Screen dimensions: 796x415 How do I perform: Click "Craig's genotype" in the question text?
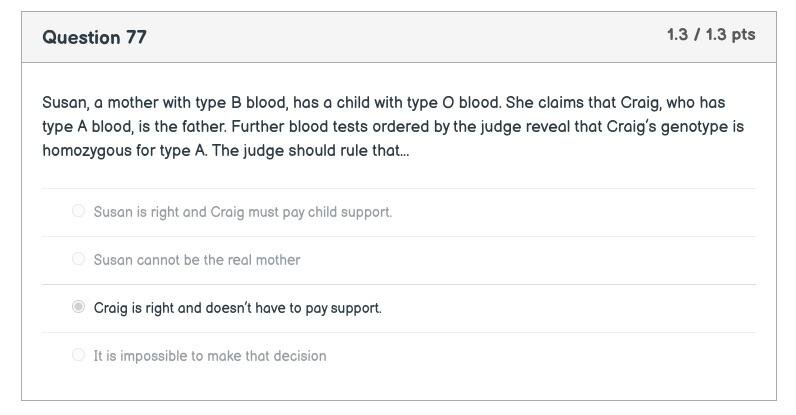(x=661, y=127)
